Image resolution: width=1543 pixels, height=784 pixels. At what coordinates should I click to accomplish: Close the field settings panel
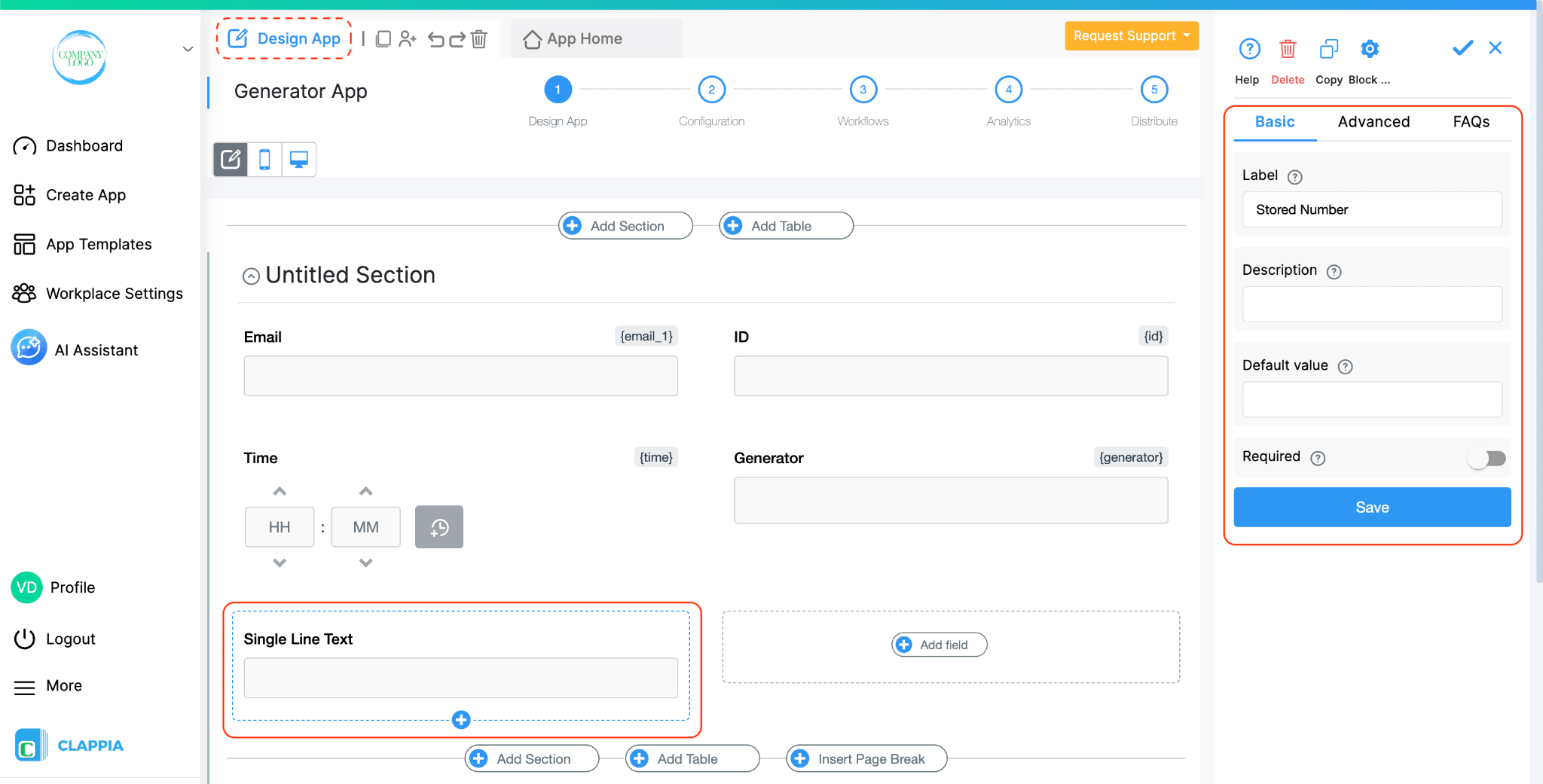[x=1496, y=48]
